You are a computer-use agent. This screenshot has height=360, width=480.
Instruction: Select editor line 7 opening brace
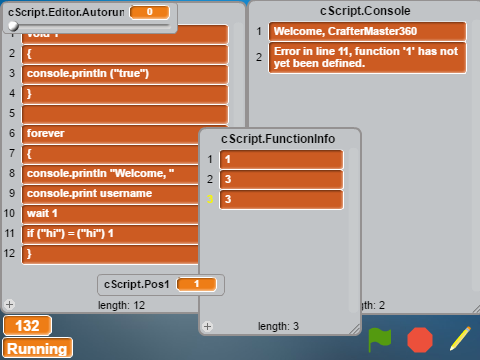110,154
